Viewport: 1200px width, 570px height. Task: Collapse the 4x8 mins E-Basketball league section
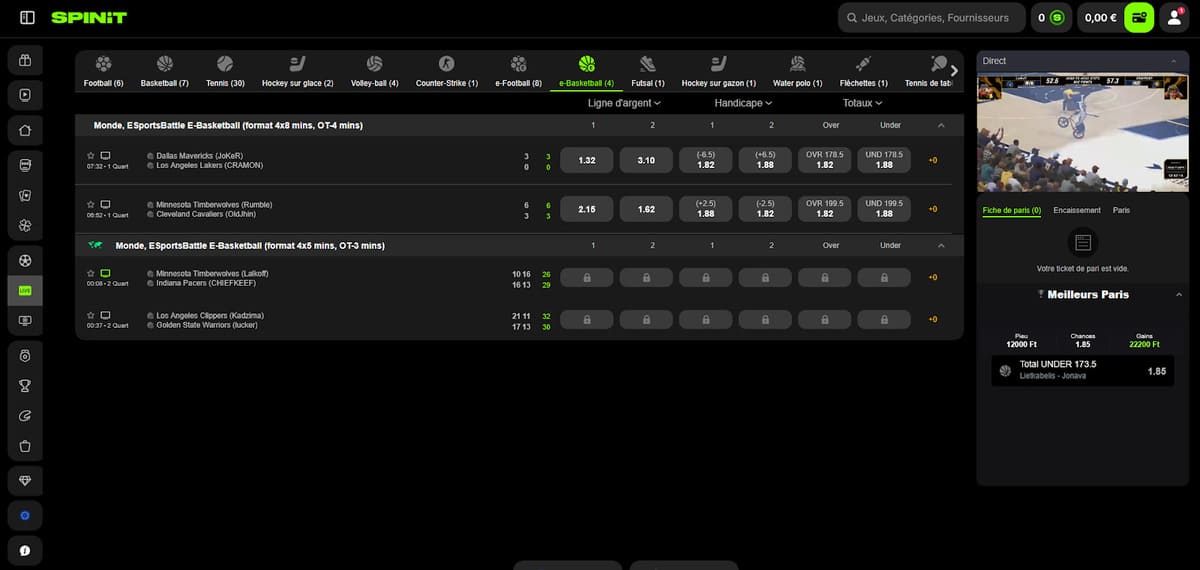point(941,125)
